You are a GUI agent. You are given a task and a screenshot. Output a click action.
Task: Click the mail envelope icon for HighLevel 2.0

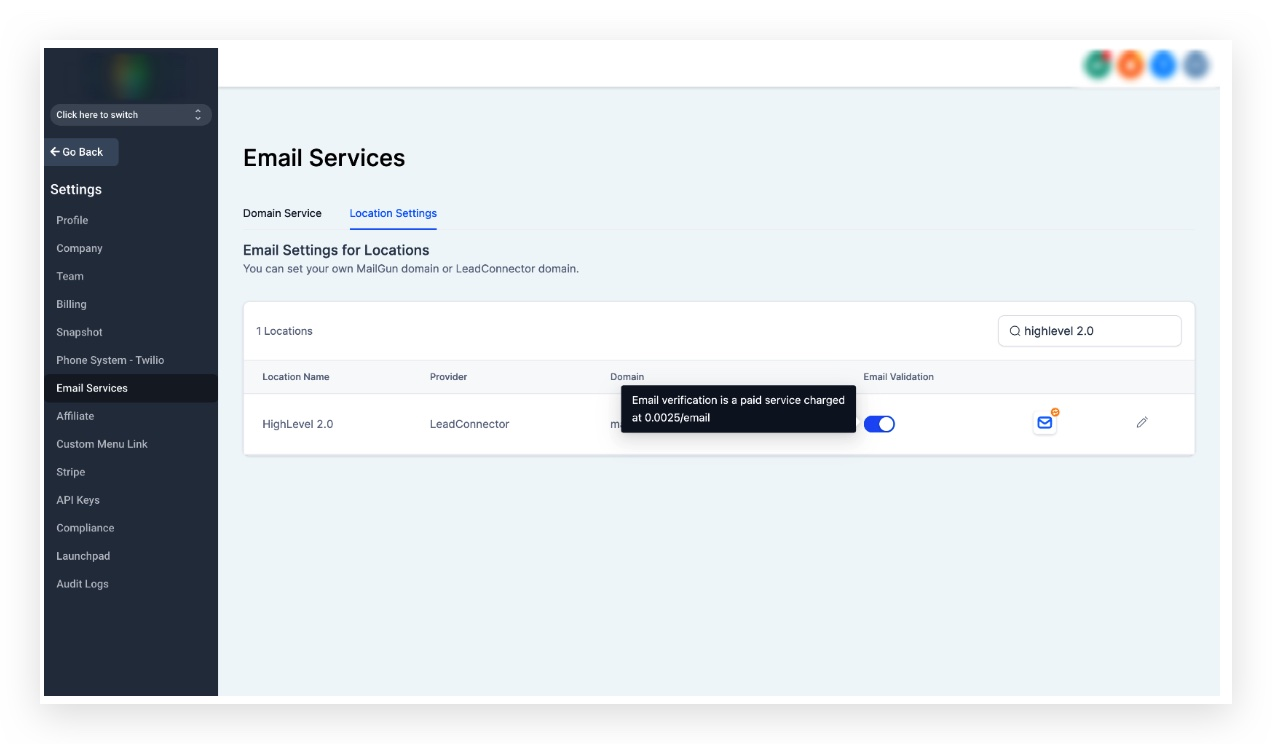pyautogui.click(x=1045, y=423)
